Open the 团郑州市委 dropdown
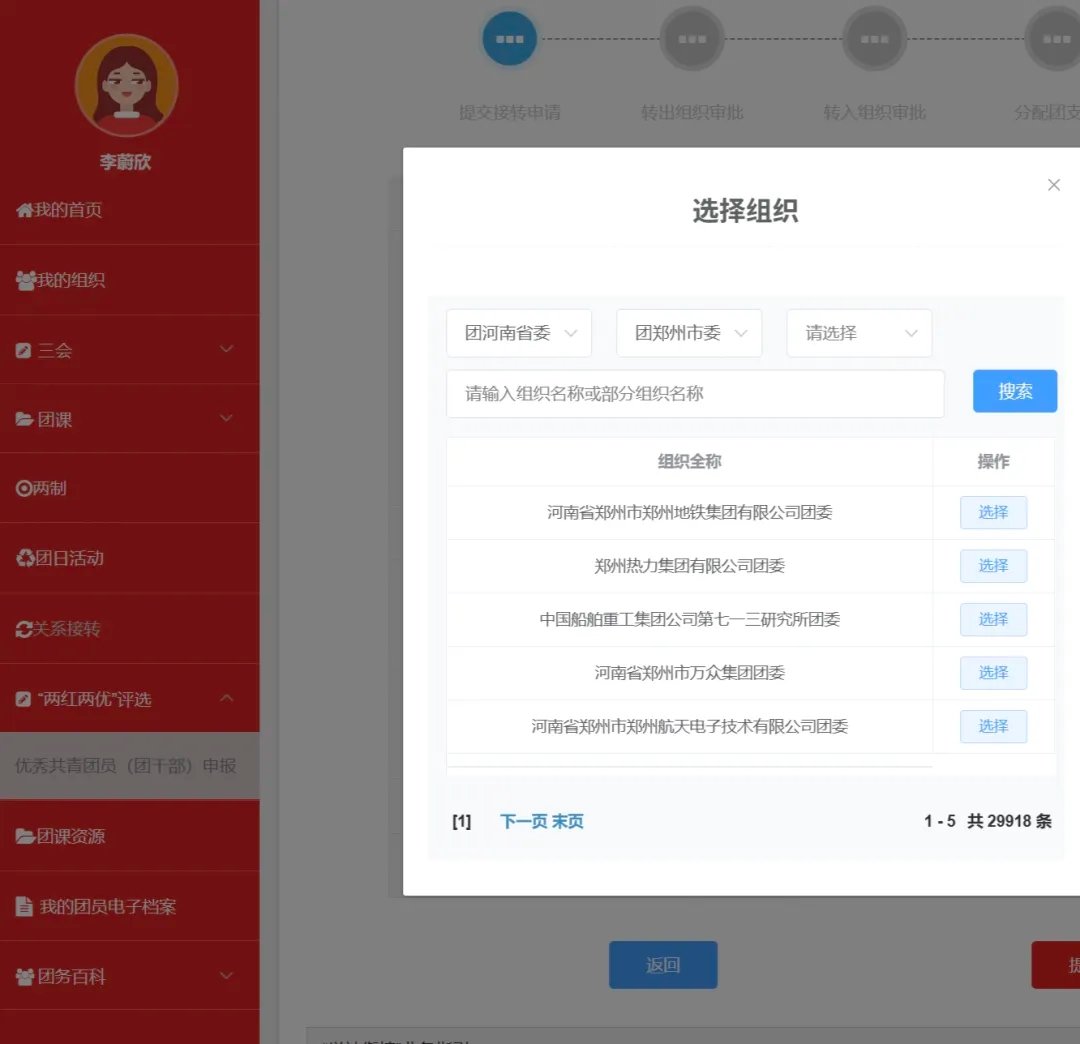The image size is (1080, 1044). [x=689, y=333]
